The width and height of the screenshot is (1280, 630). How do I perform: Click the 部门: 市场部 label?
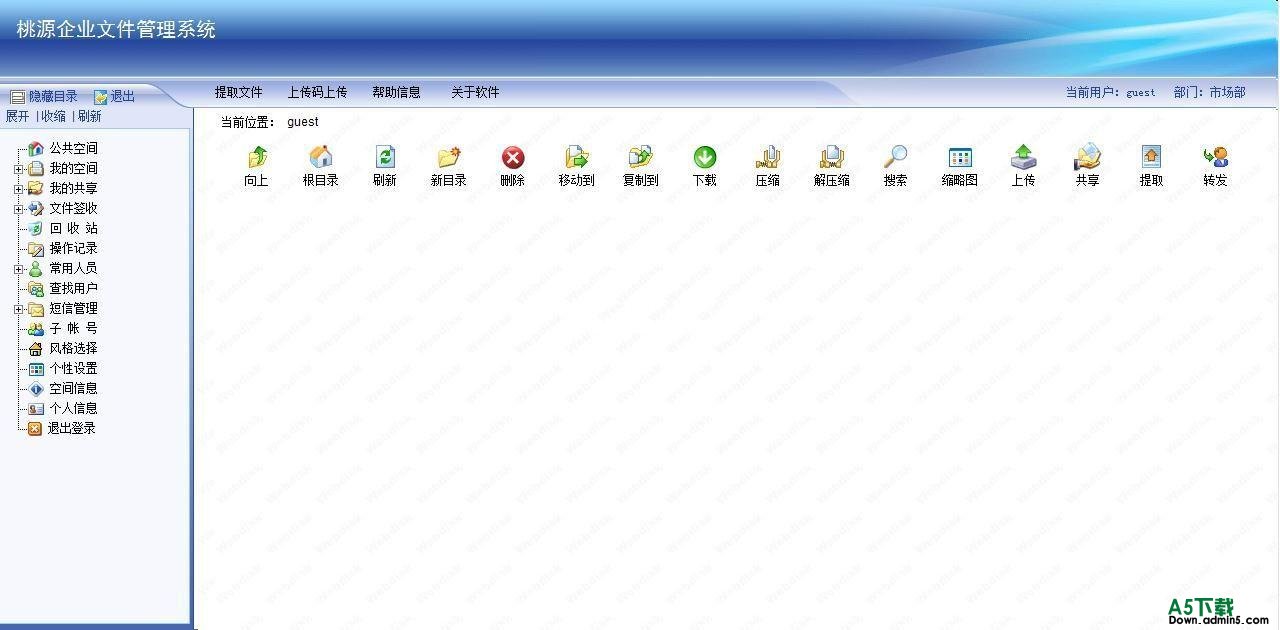pyautogui.click(x=1210, y=92)
